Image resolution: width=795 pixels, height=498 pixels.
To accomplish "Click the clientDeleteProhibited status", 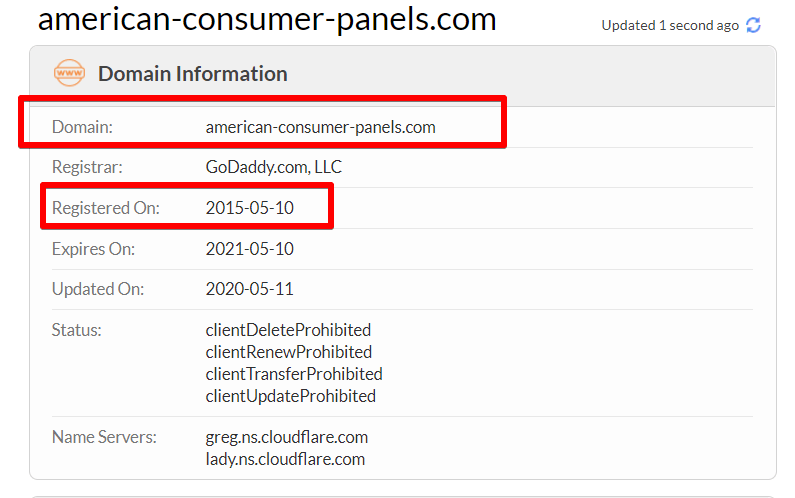I will tap(288, 330).
